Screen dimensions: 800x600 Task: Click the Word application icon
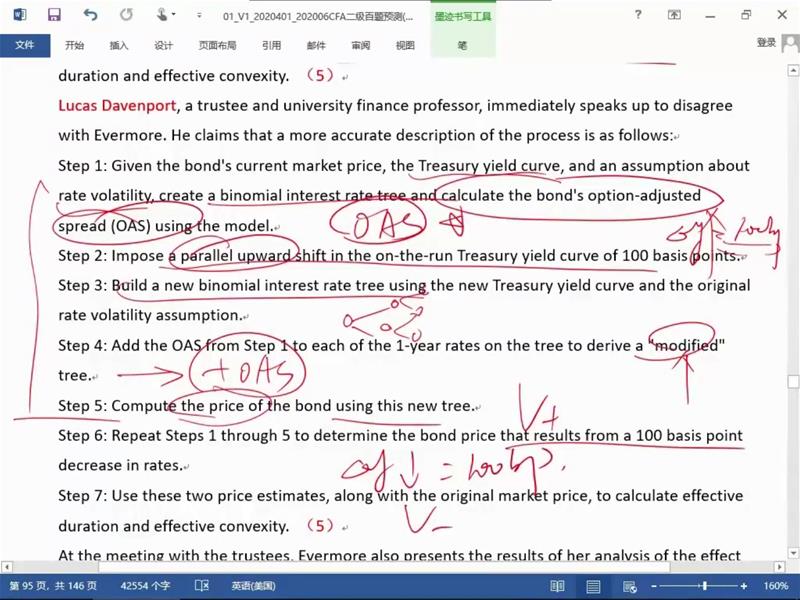coord(19,14)
